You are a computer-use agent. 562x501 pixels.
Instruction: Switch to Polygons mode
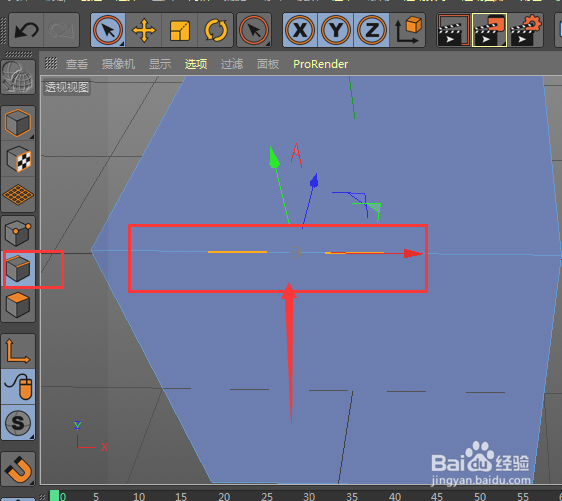(x=18, y=305)
